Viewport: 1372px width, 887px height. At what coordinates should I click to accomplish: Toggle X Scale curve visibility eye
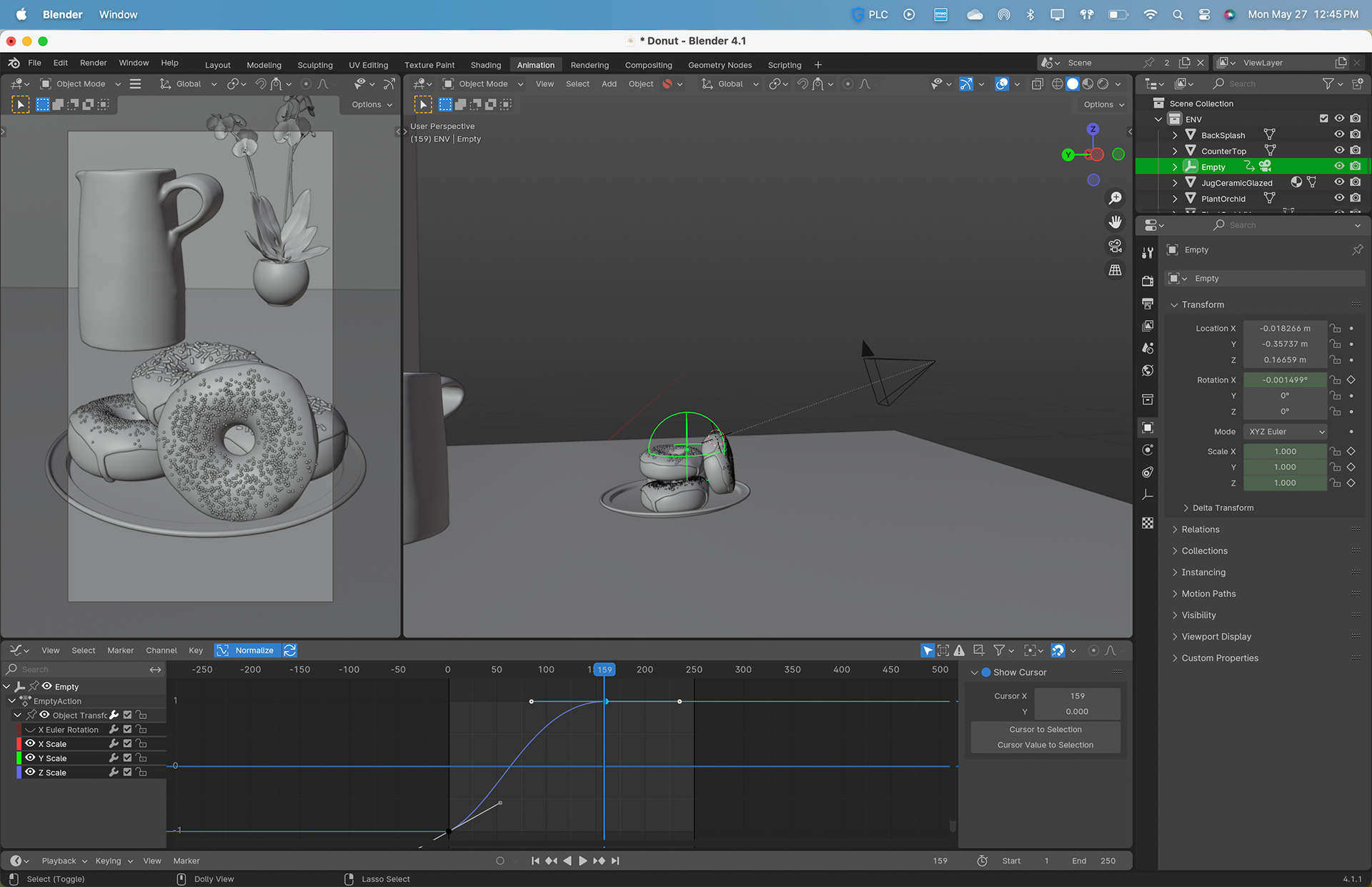30,743
